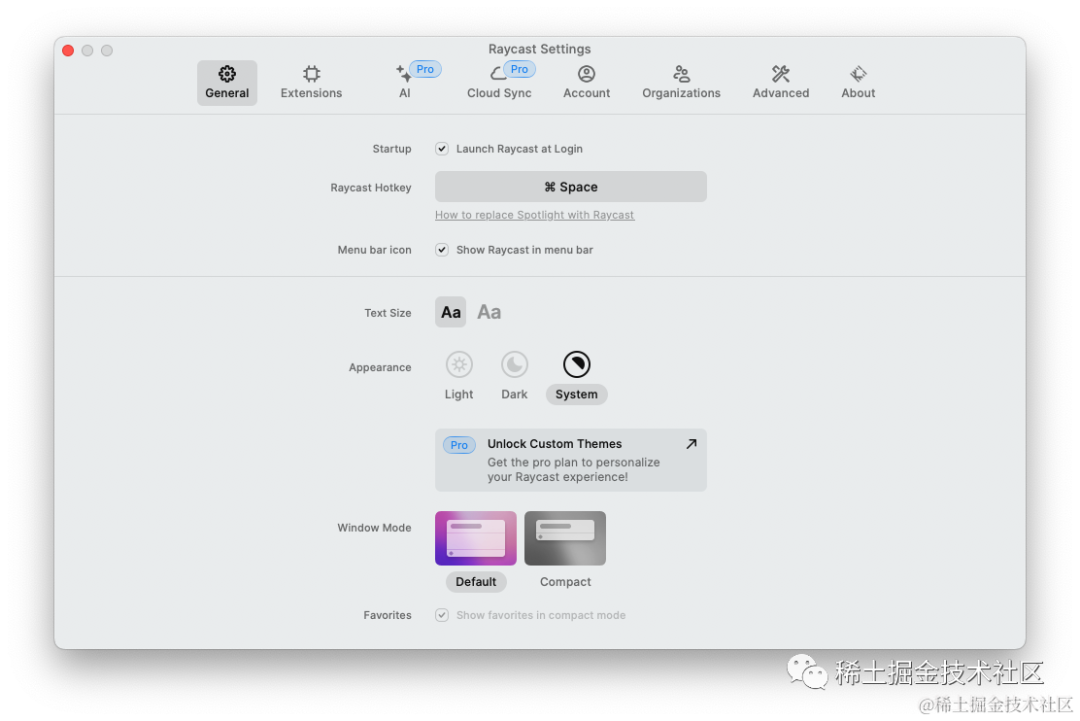The width and height of the screenshot is (1080, 721).
Task: Select the Default window mode thumbnail
Action: 476,539
